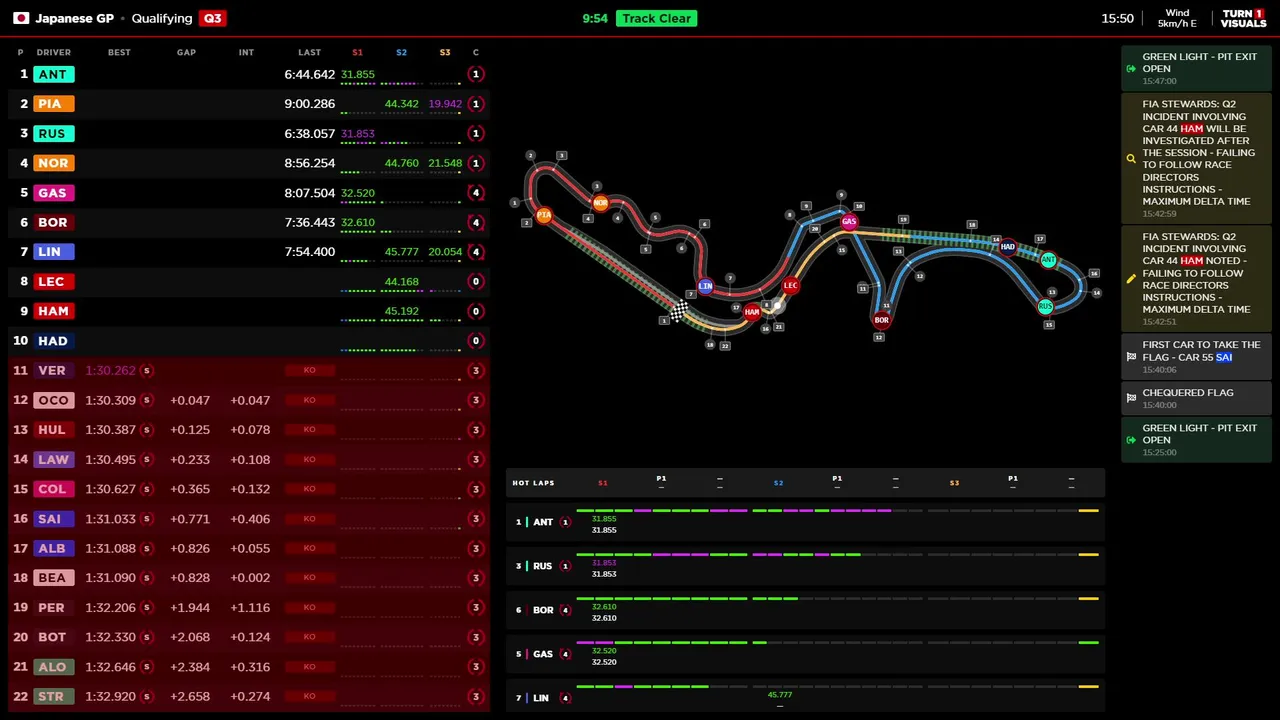This screenshot has height=720, width=1280.
Task: Click the GAP column header
Action: tap(186, 52)
